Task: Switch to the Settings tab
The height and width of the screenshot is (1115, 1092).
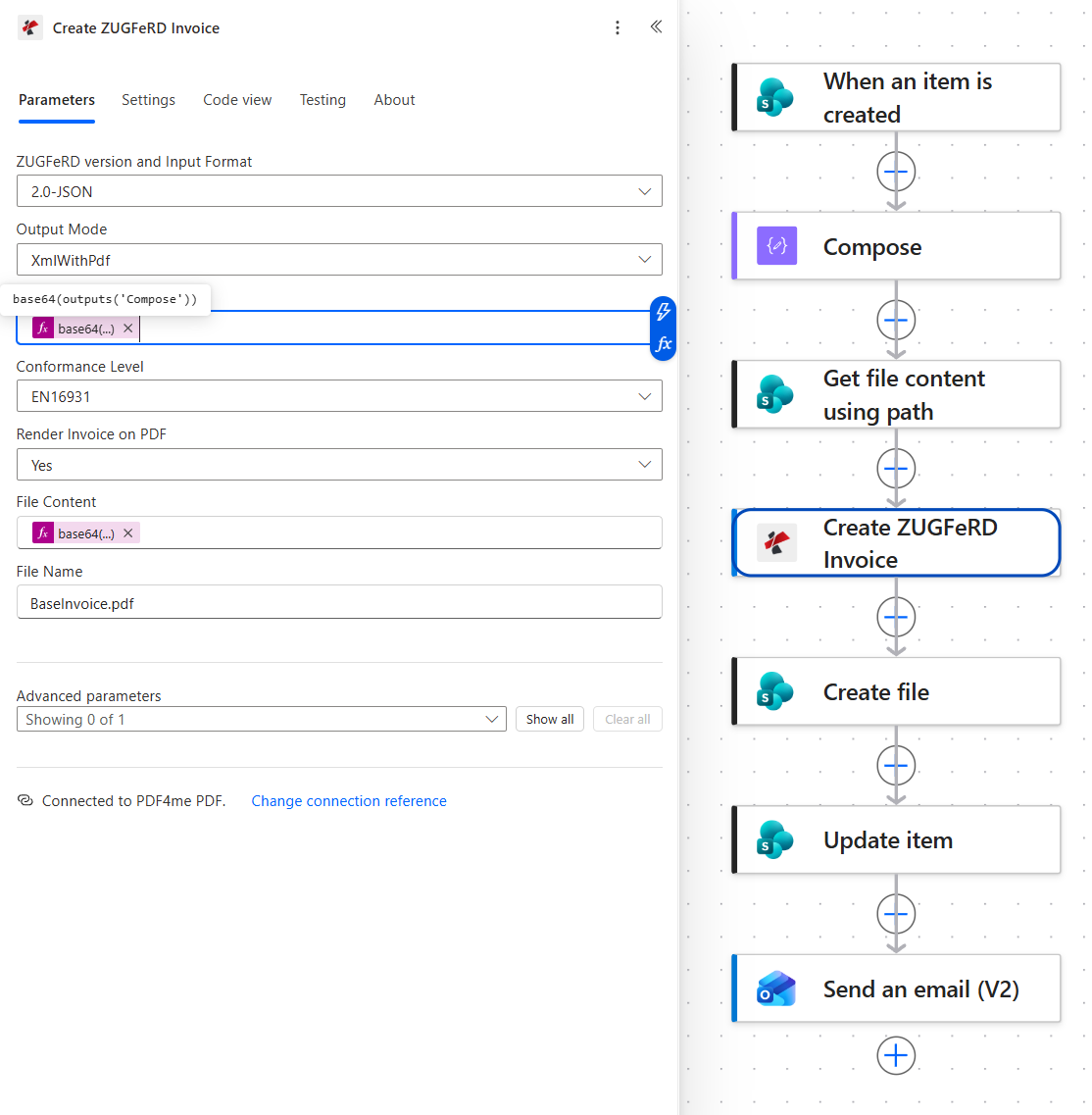Action: (x=148, y=100)
